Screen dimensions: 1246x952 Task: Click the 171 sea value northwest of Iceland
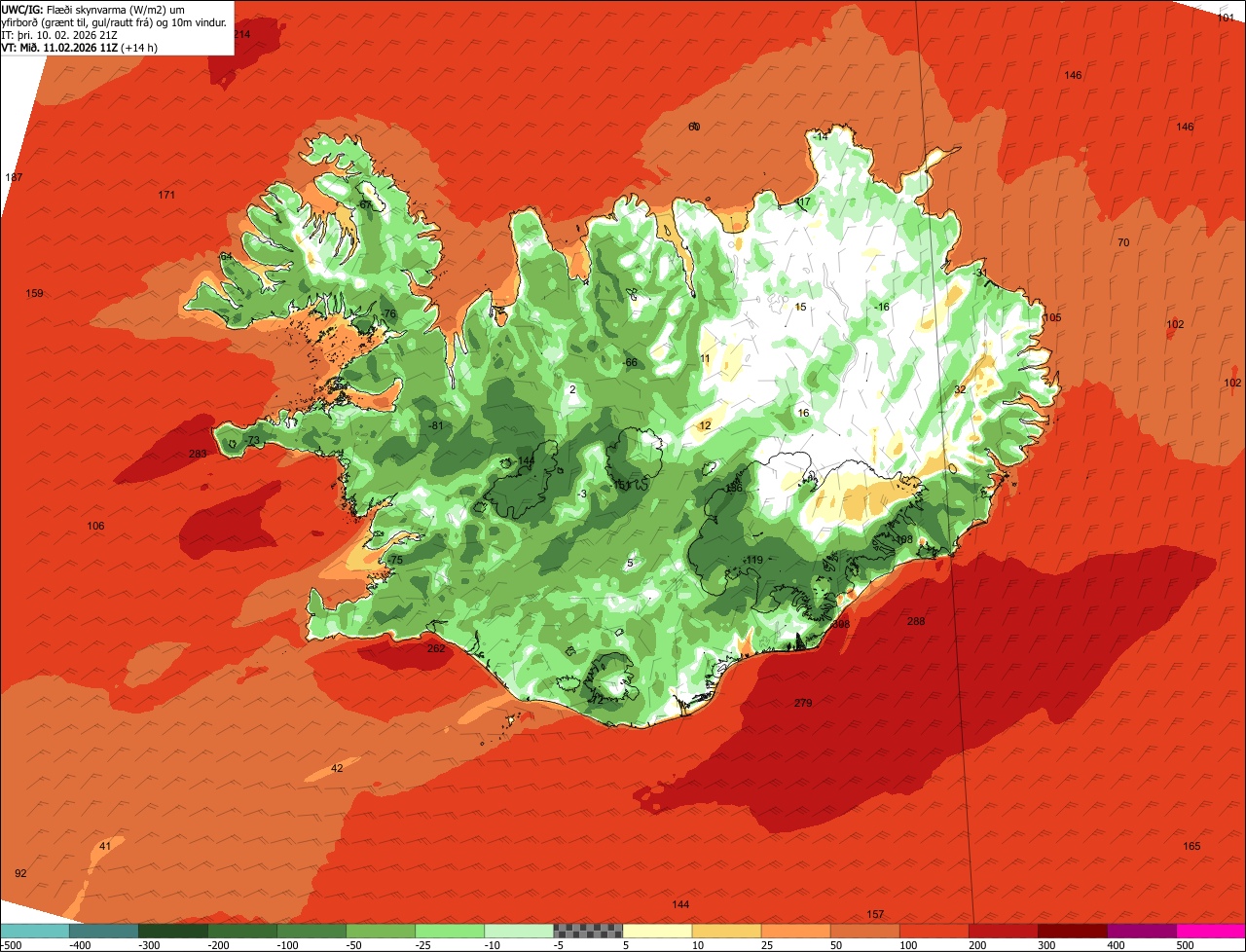pos(166,195)
